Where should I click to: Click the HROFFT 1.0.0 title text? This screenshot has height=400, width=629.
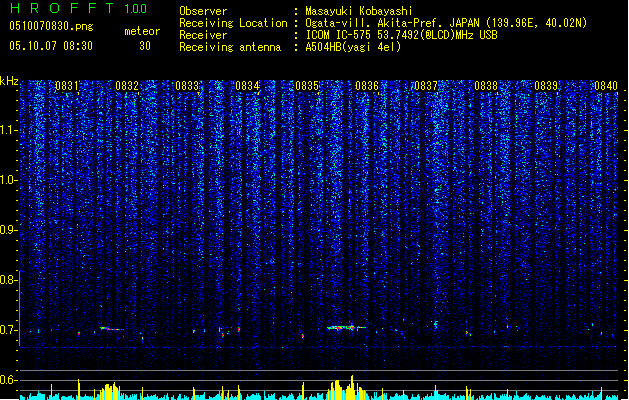point(78,8)
